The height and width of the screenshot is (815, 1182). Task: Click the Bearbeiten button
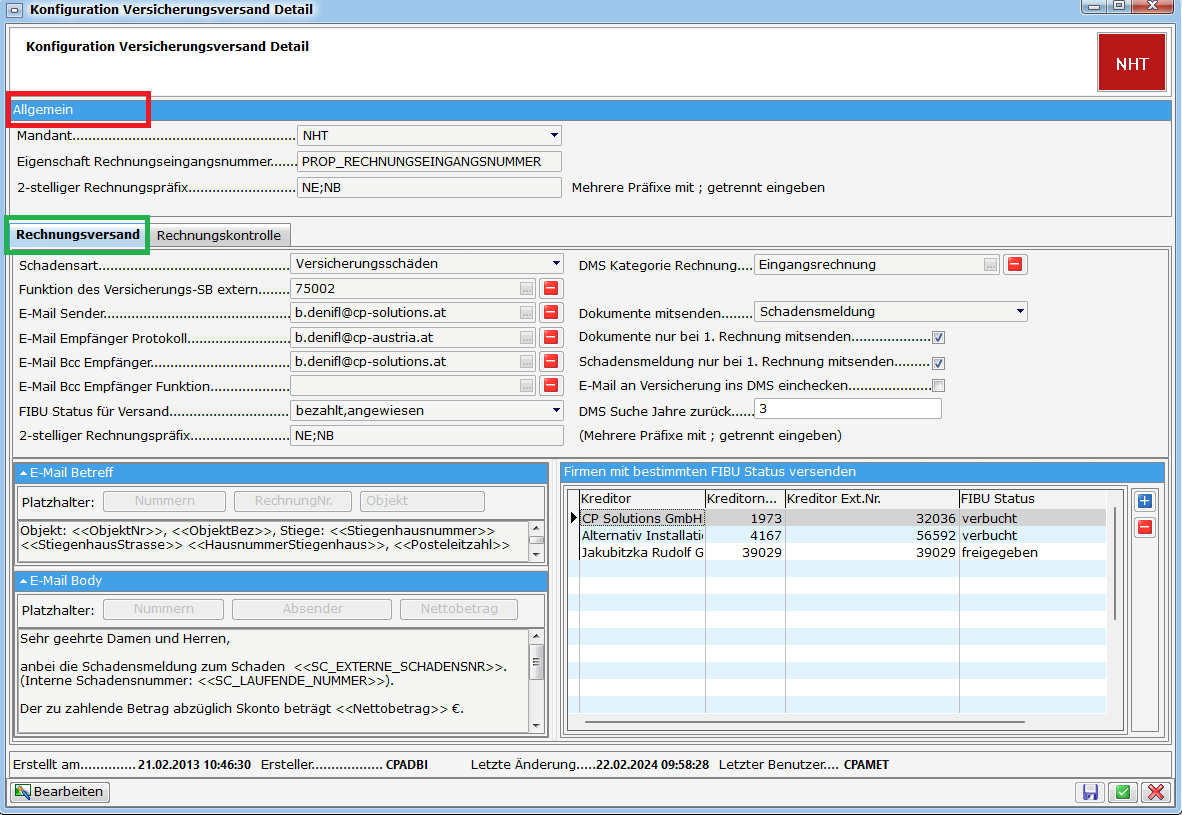60,792
